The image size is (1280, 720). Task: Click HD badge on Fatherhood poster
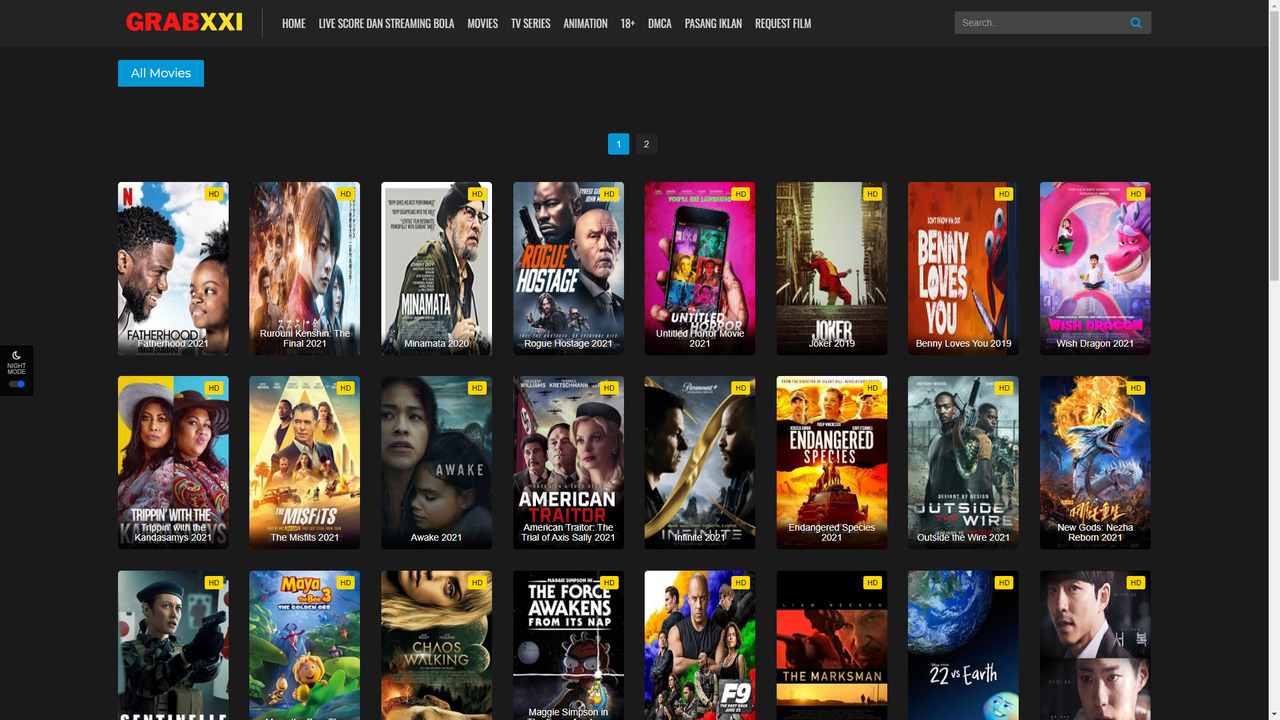point(213,194)
